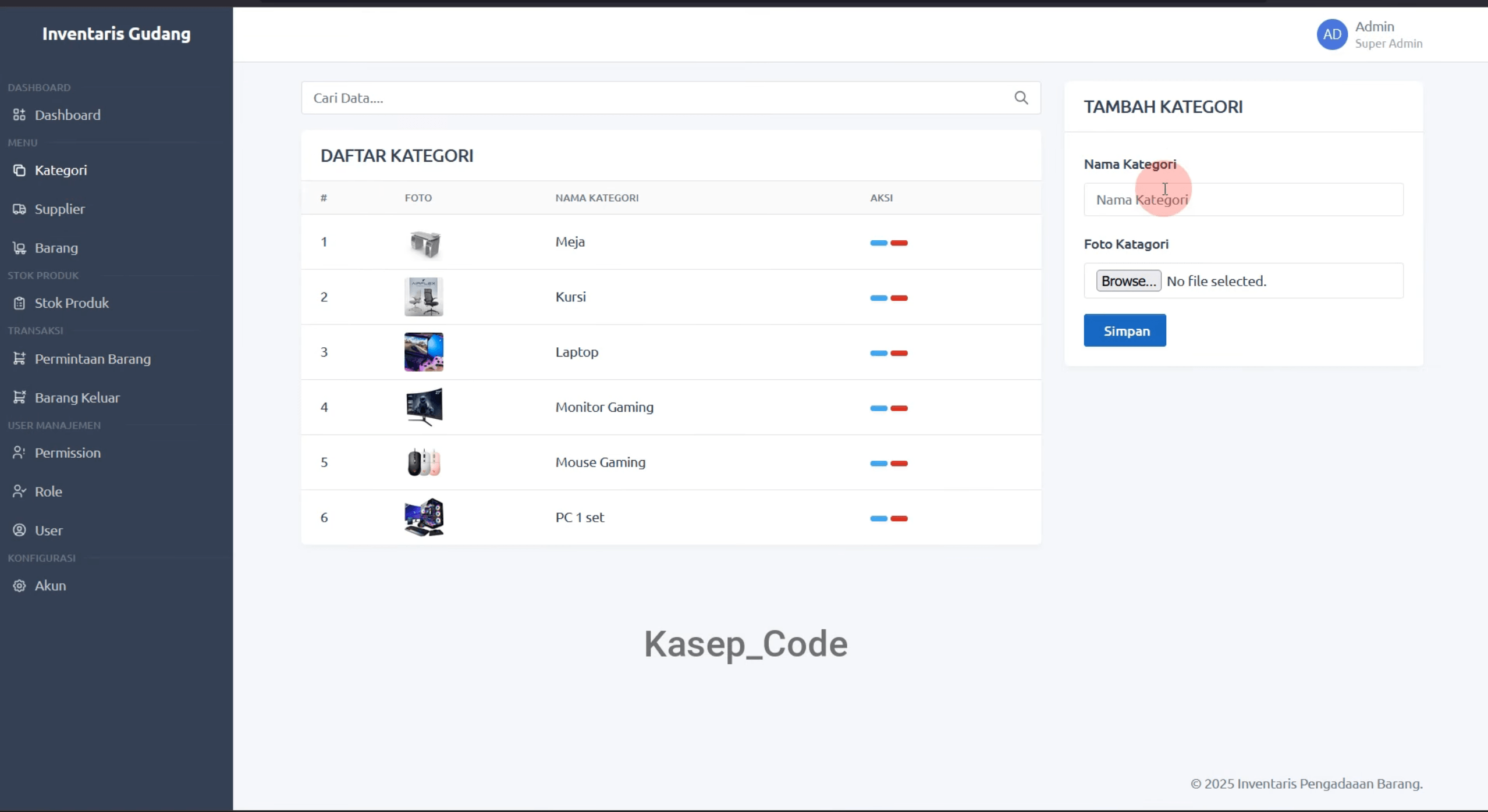Click the AD profile avatar
The width and height of the screenshot is (1488, 812).
pos(1332,34)
